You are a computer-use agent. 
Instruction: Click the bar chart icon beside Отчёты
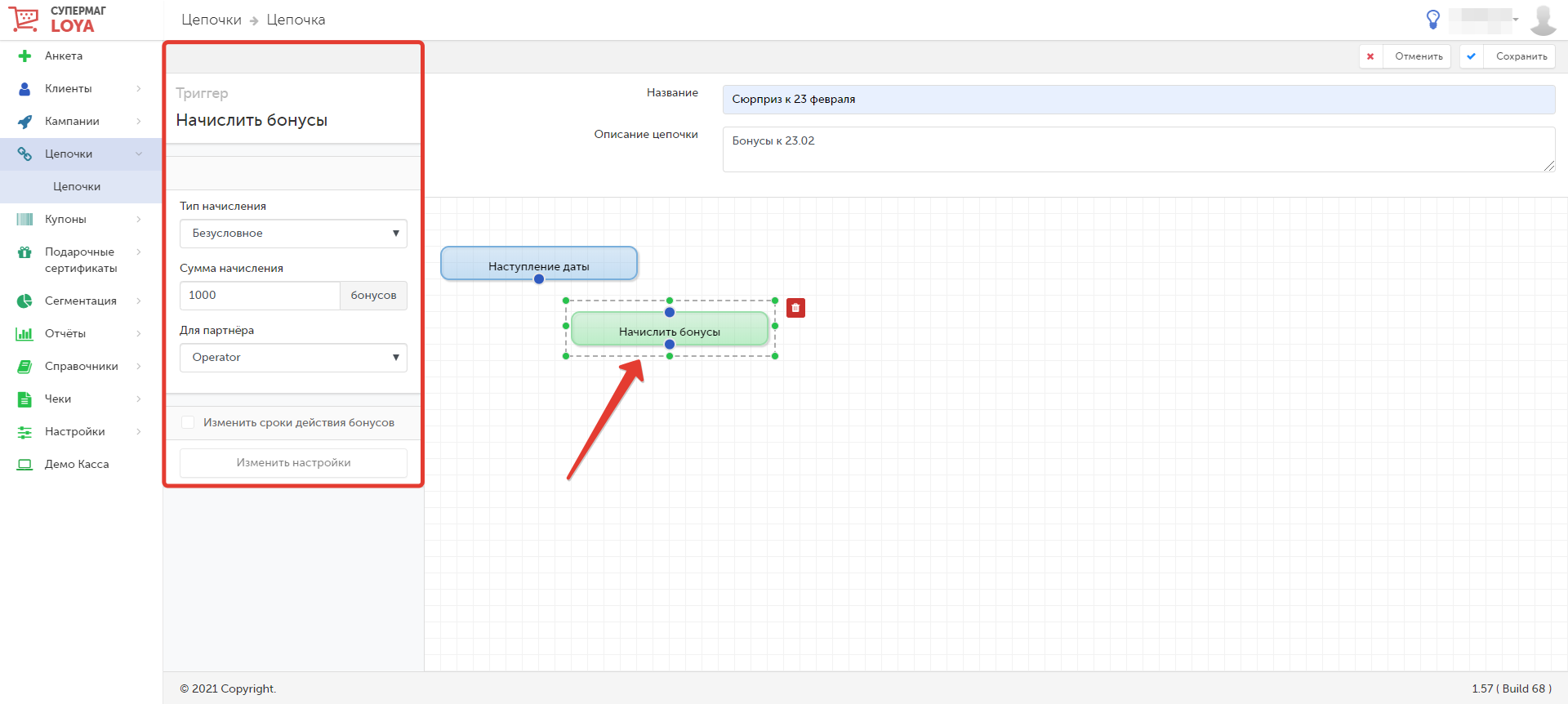point(24,334)
